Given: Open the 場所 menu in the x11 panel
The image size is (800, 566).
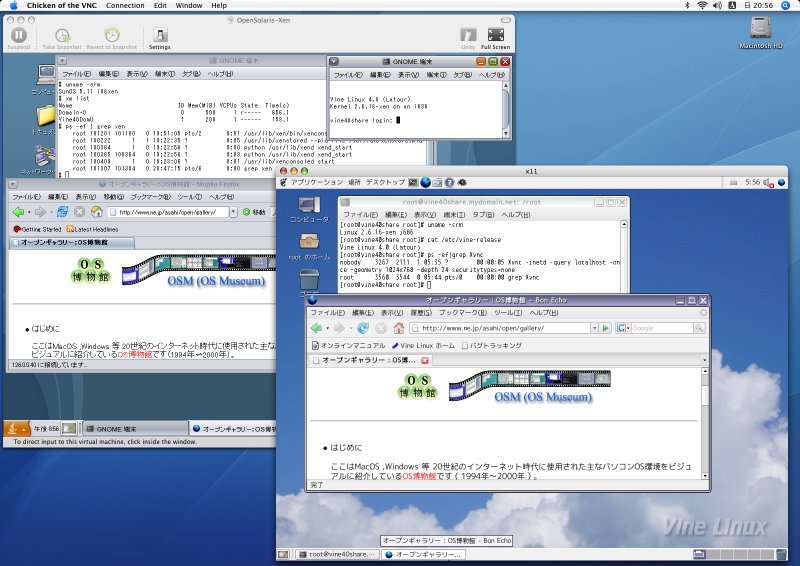Looking at the screenshot, I should point(354,182).
